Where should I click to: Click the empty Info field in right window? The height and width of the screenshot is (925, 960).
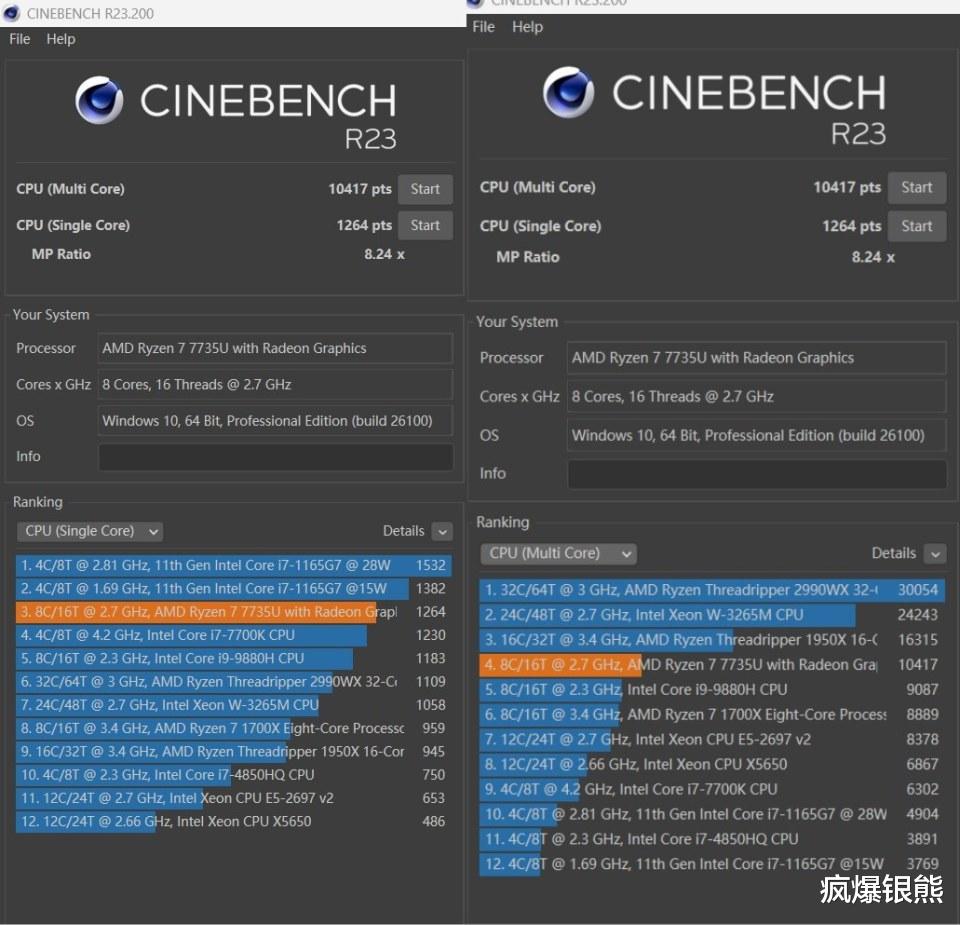(x=757, y=474)
